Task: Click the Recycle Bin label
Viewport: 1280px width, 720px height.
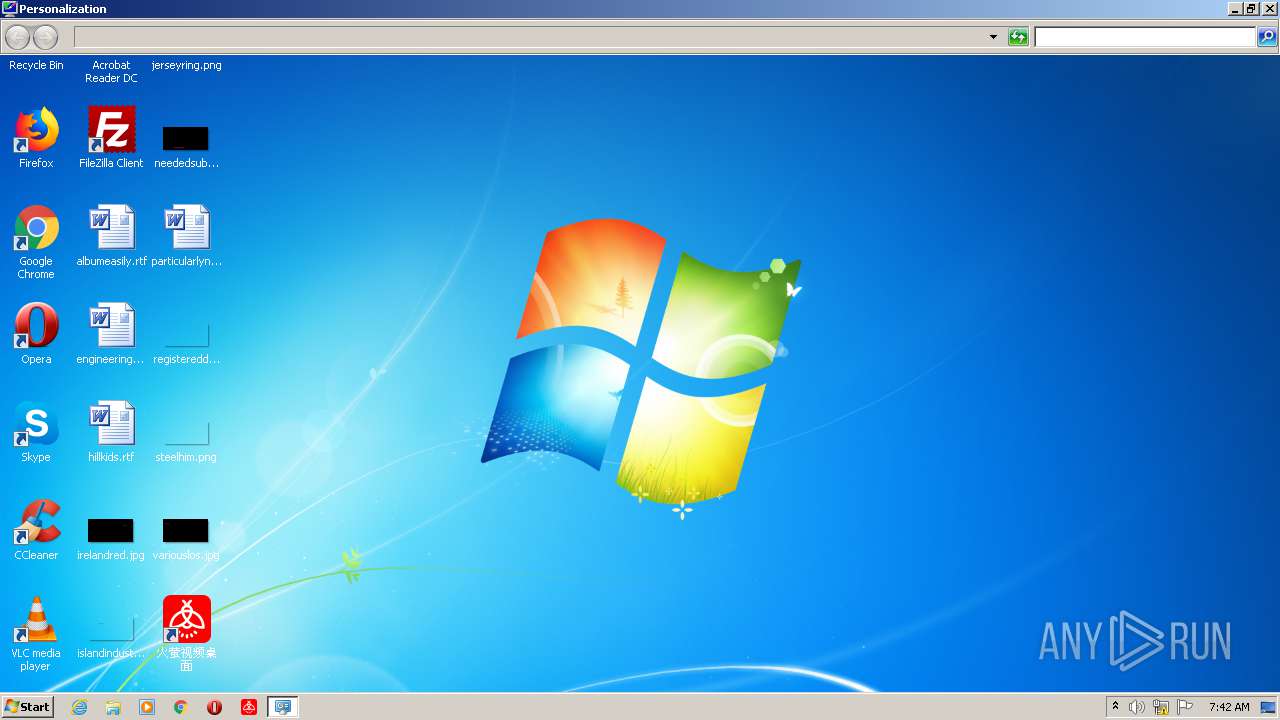Action: click(x=36, y=65)
